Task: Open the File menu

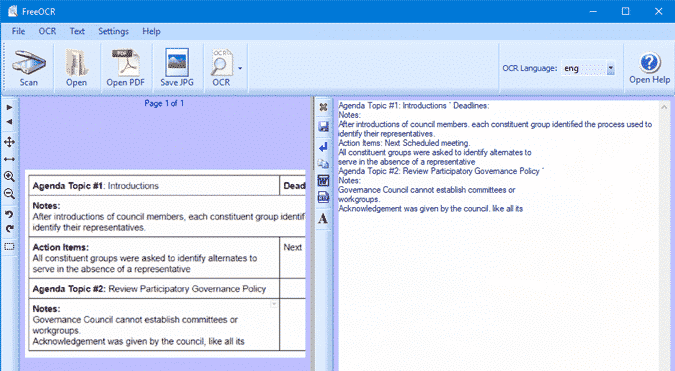Action: point(18,31)
